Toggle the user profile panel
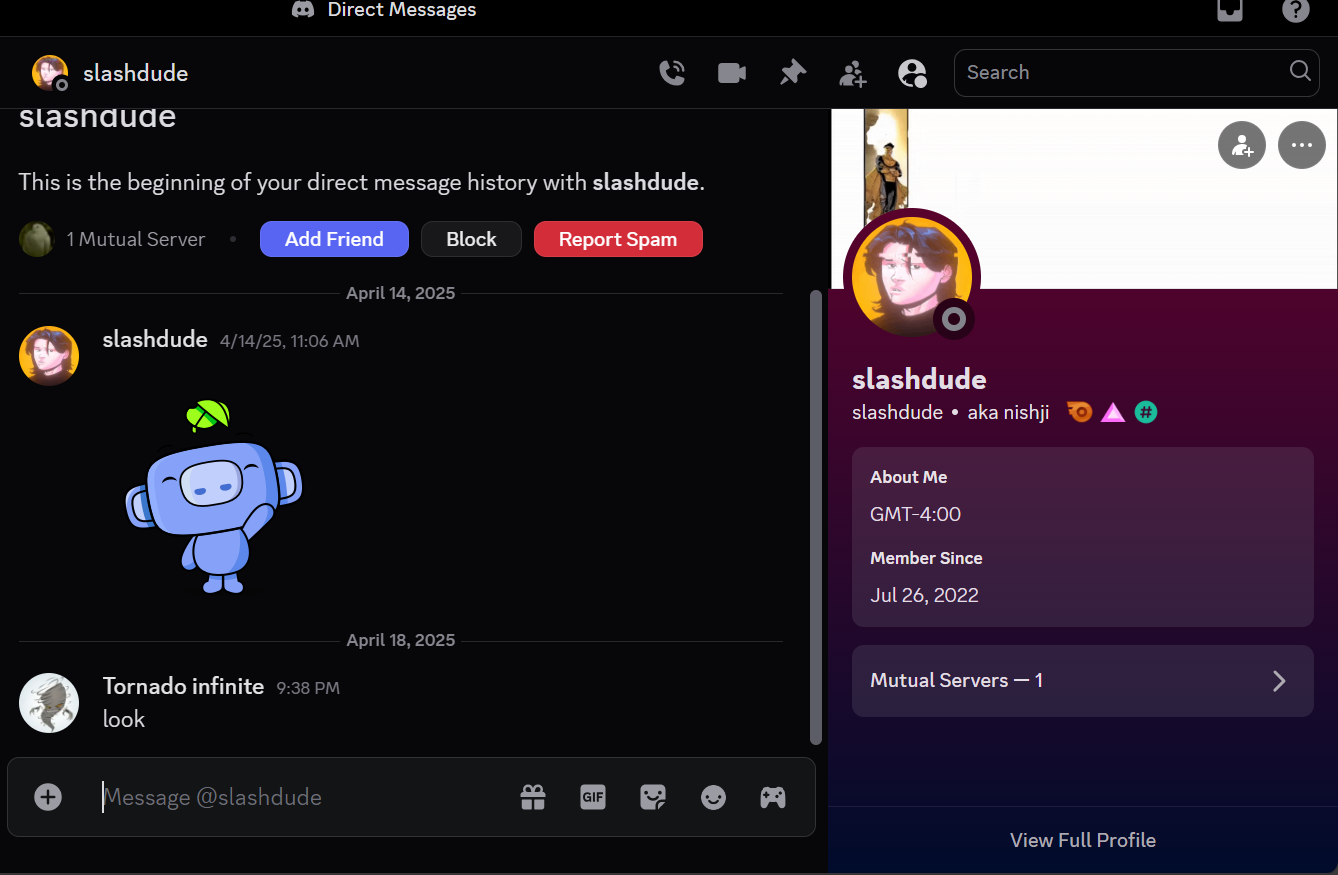 click(912, 73)
